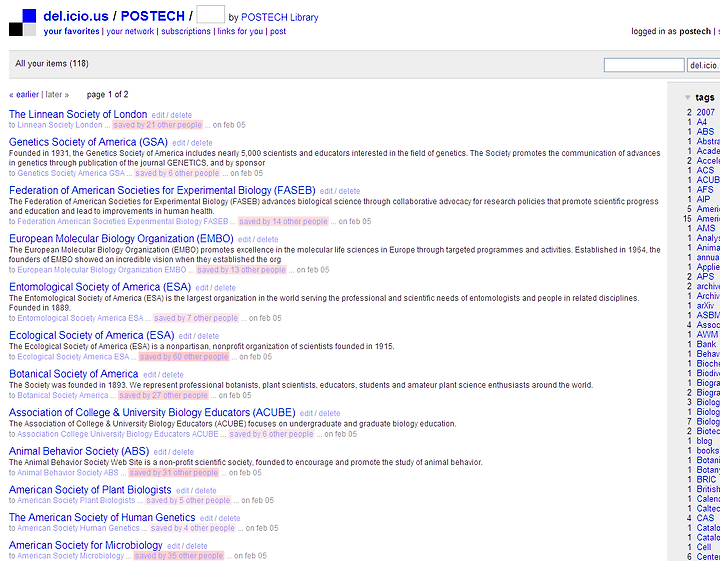Select the blog tag in sidebar
Image resolution: width=720 pixels, height=561 pixels.
704,441
